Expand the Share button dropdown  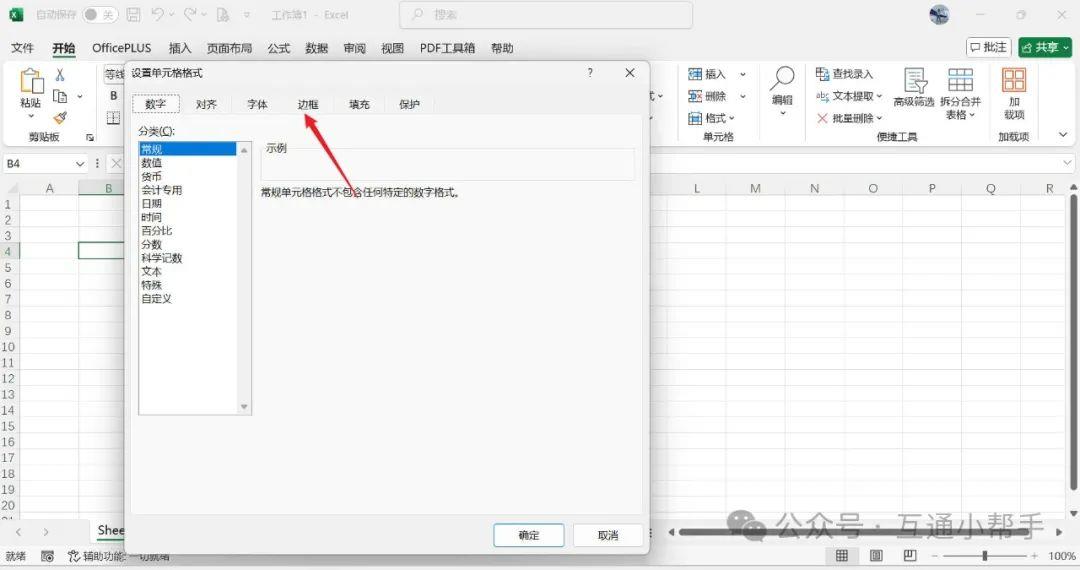pyautogui.click(x=1066, y=48)
